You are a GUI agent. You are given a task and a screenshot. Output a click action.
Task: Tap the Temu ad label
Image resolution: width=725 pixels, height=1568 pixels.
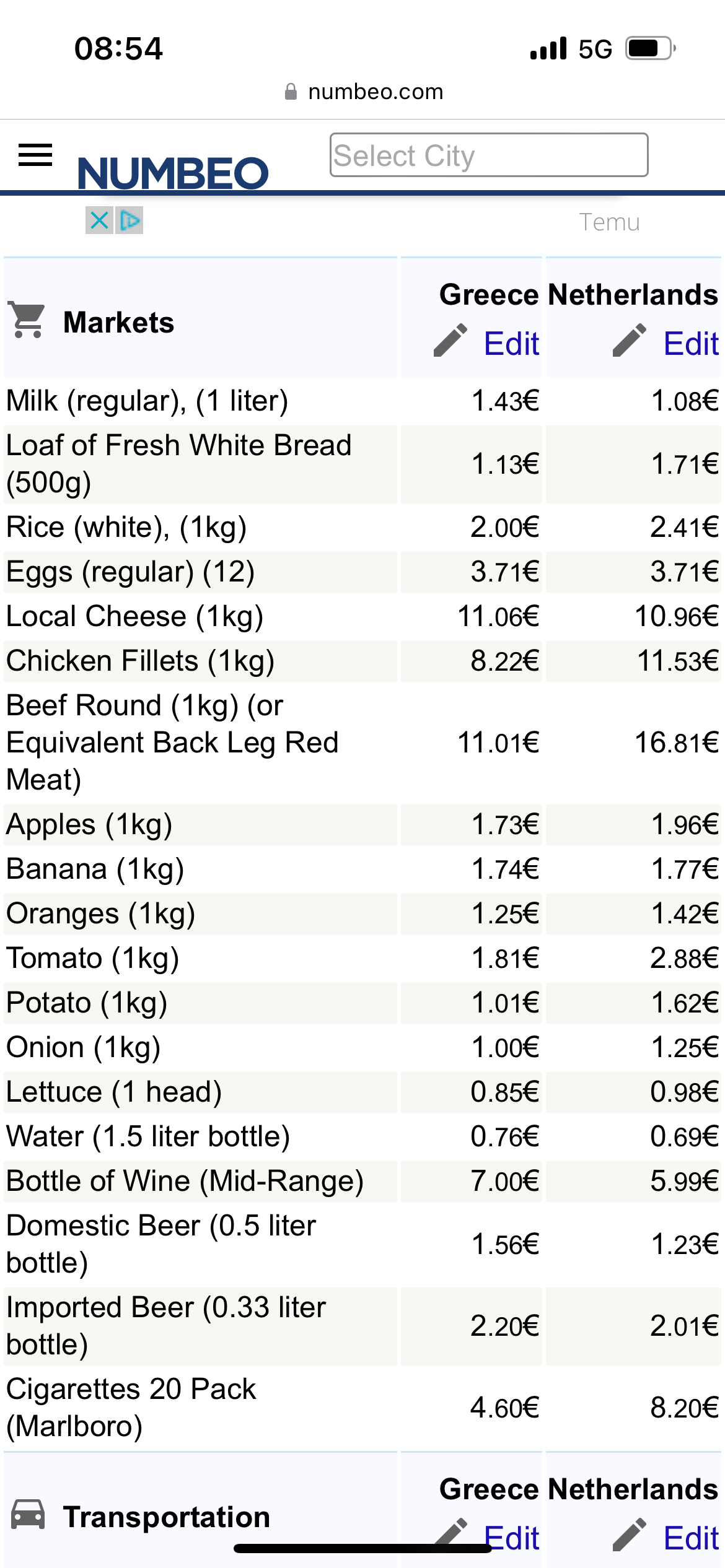point(609,222)
